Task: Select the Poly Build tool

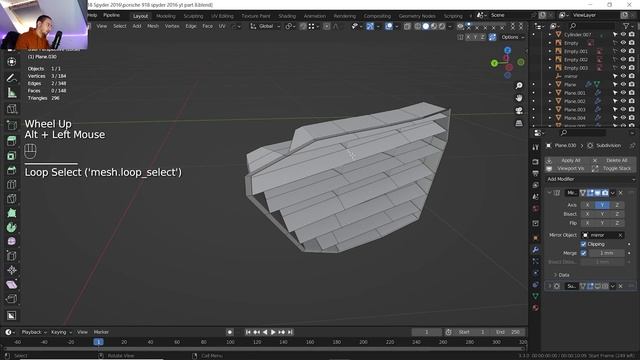Action: click(12, 213)
